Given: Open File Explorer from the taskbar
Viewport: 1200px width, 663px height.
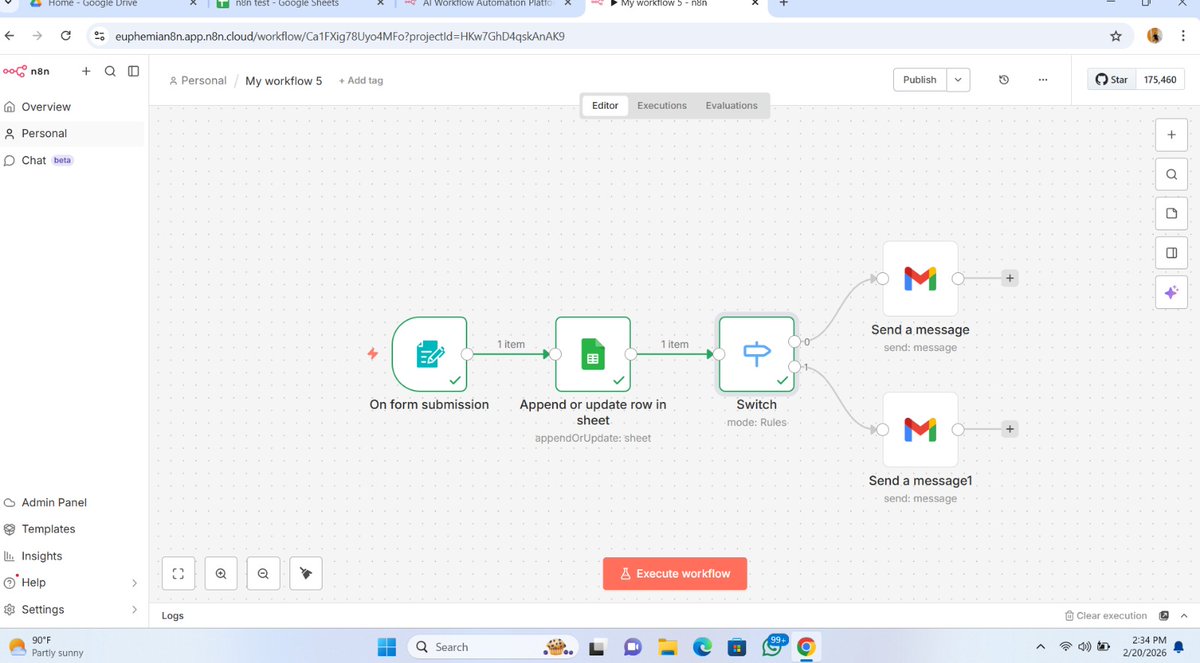Looking at the screenshot, I should [667, 648].
